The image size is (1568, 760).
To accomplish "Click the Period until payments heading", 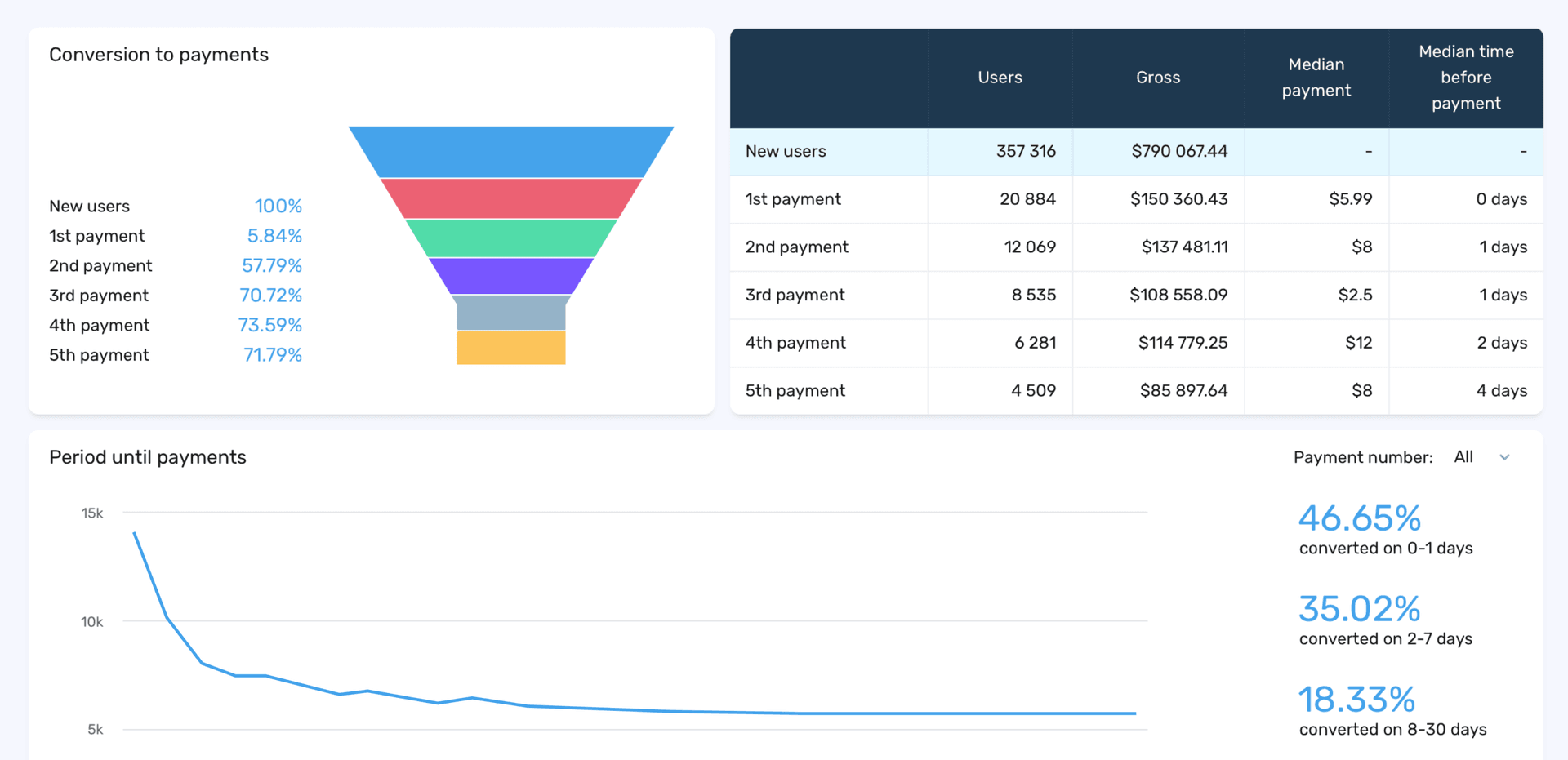I will tap(148, 457).
